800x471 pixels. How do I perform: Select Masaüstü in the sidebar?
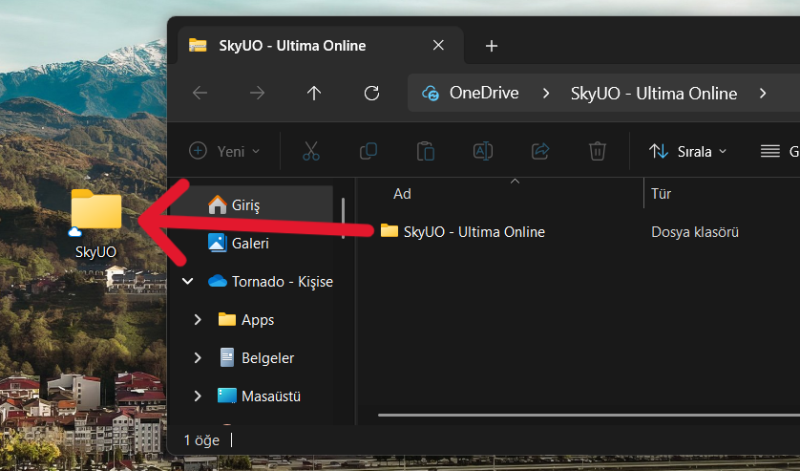pyautogui.click(x=259, y=396)
